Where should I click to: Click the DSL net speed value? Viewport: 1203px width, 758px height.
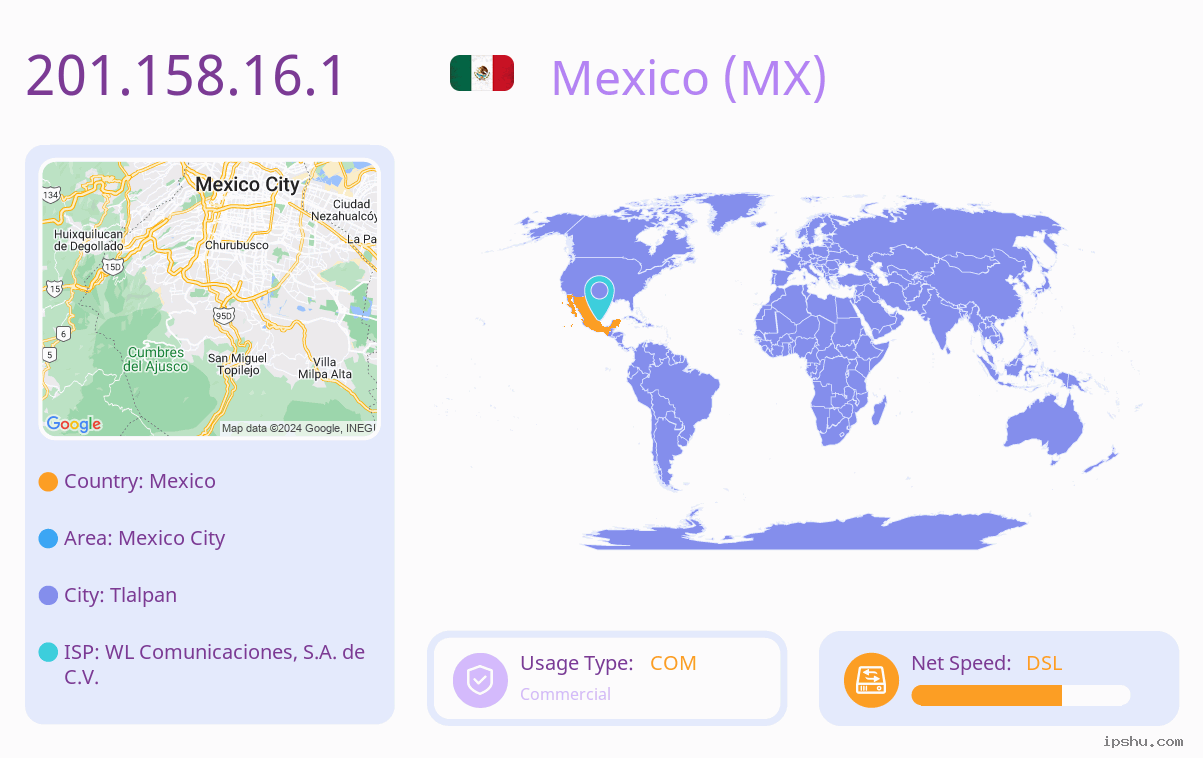(1044, 663)
